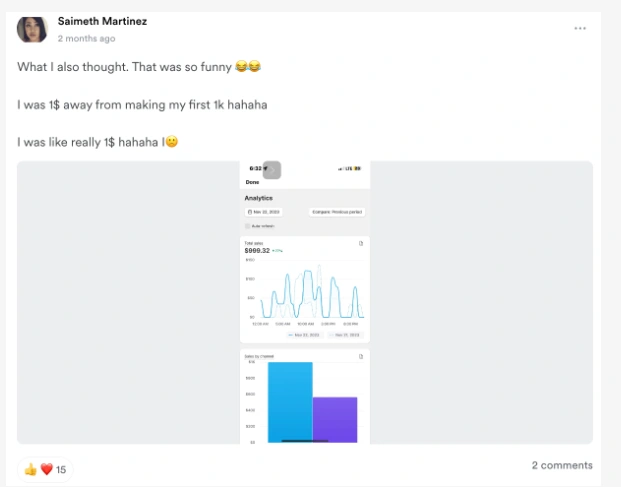The width and height of the screenshot is (621, 487).
Task: Open the Saimeth Martinez profile name link
Action: (104, 21)
